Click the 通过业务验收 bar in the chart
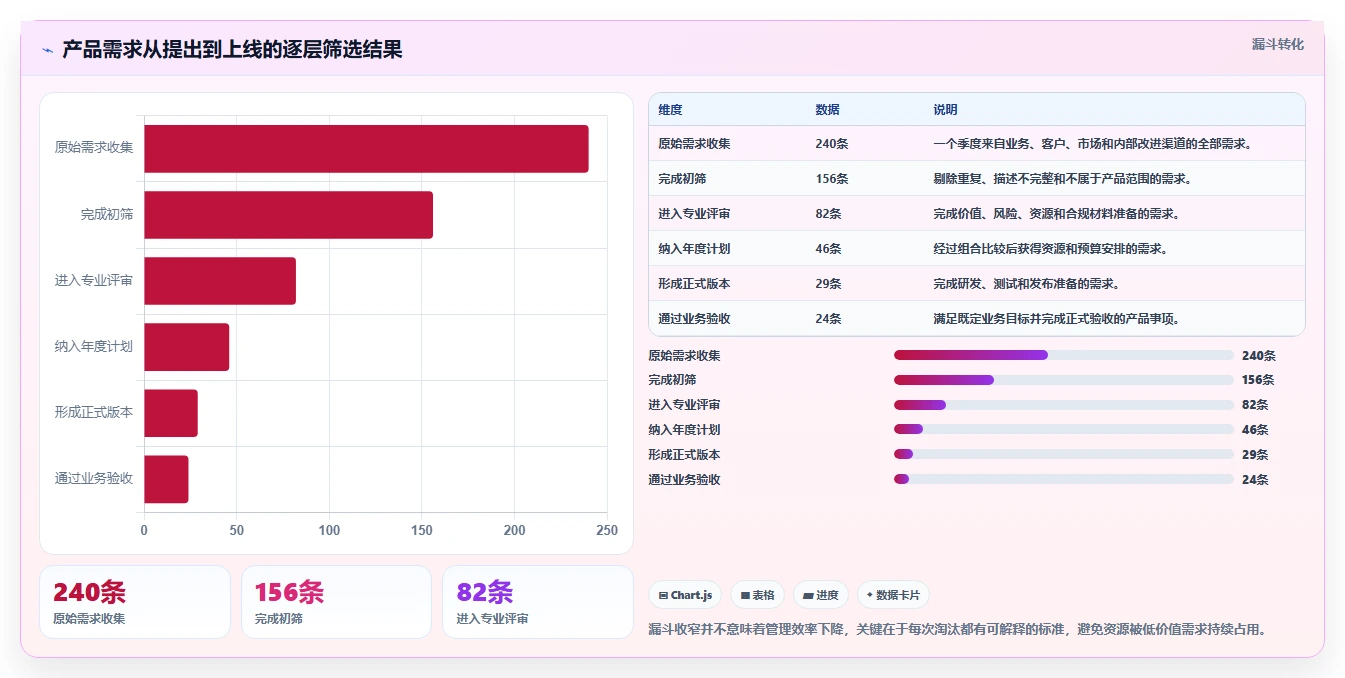 tap(166, 479)
